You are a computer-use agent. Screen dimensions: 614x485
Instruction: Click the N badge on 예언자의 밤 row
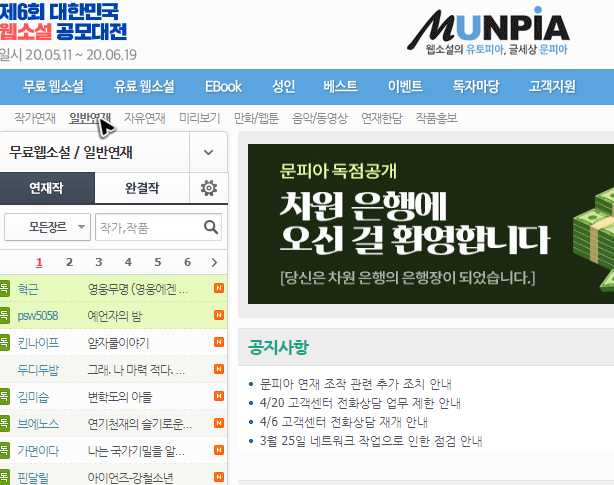pos(219,315)
